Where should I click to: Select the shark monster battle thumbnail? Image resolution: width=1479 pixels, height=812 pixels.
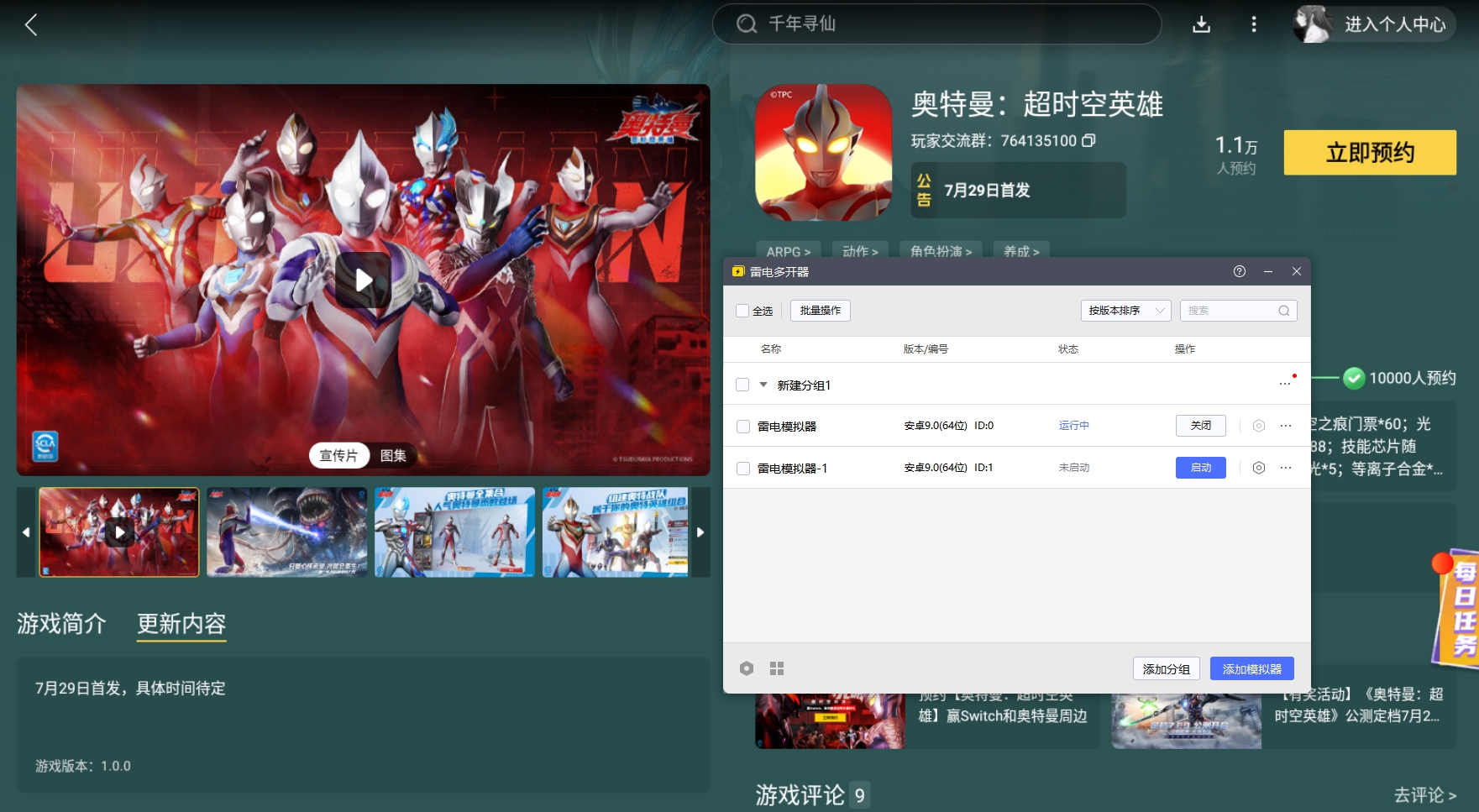point(287,532)
